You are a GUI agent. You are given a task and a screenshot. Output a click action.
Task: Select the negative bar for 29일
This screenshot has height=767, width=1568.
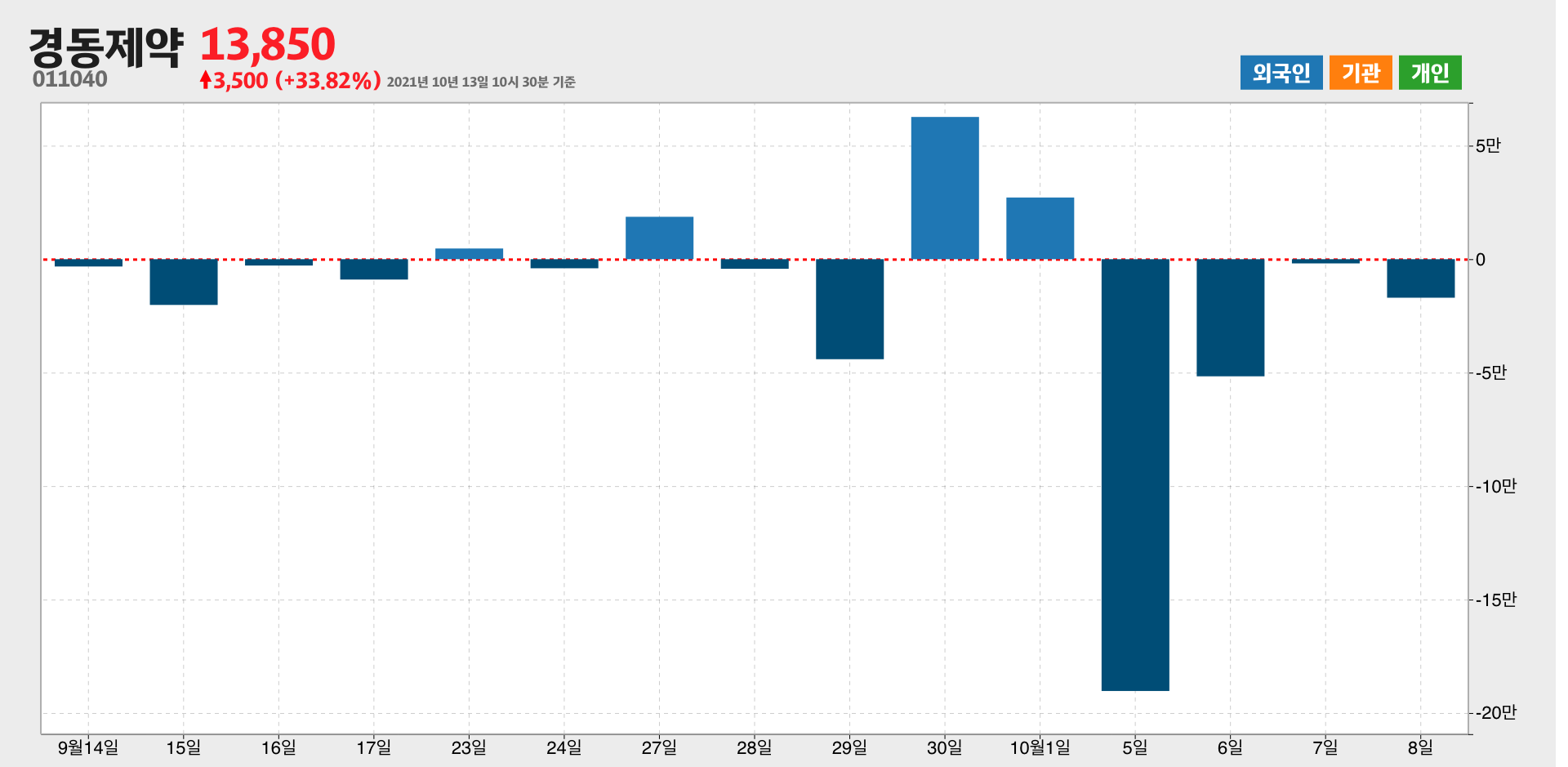[849, 309]
